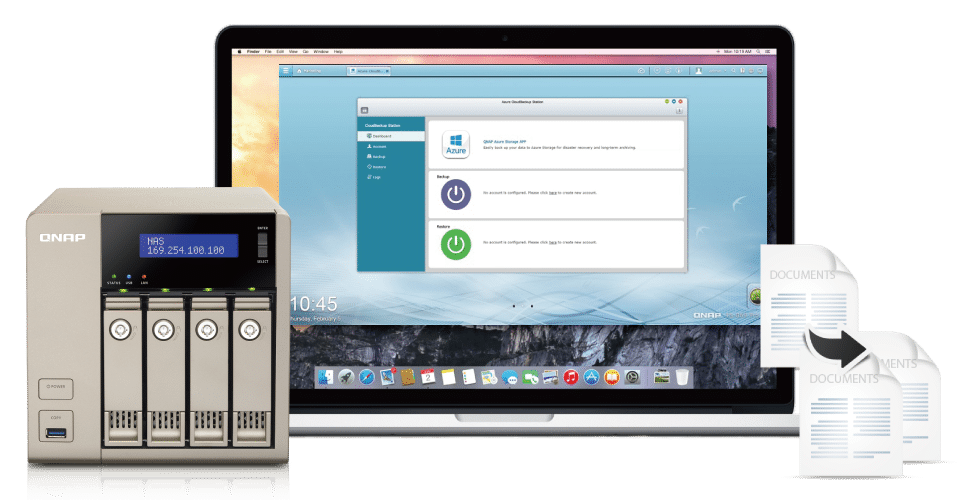The height and width of the screenshot is (500, 980).
Task: Click the green Restore power icon
Action: pyautogui.click(x=456, y=244)
